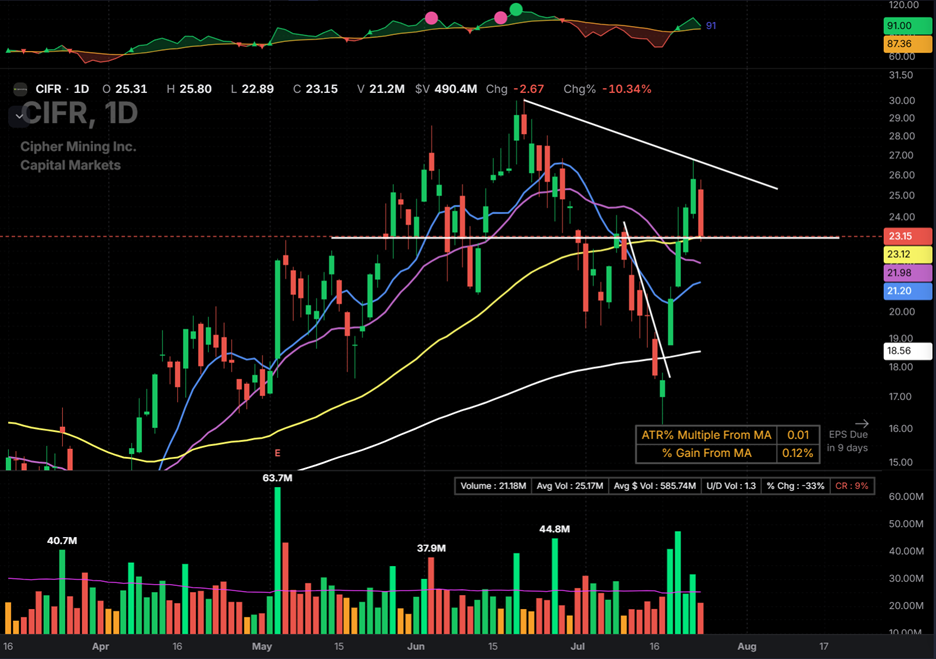
Task: Select the blue 21.20 moving average label
Action: [907, 291]
